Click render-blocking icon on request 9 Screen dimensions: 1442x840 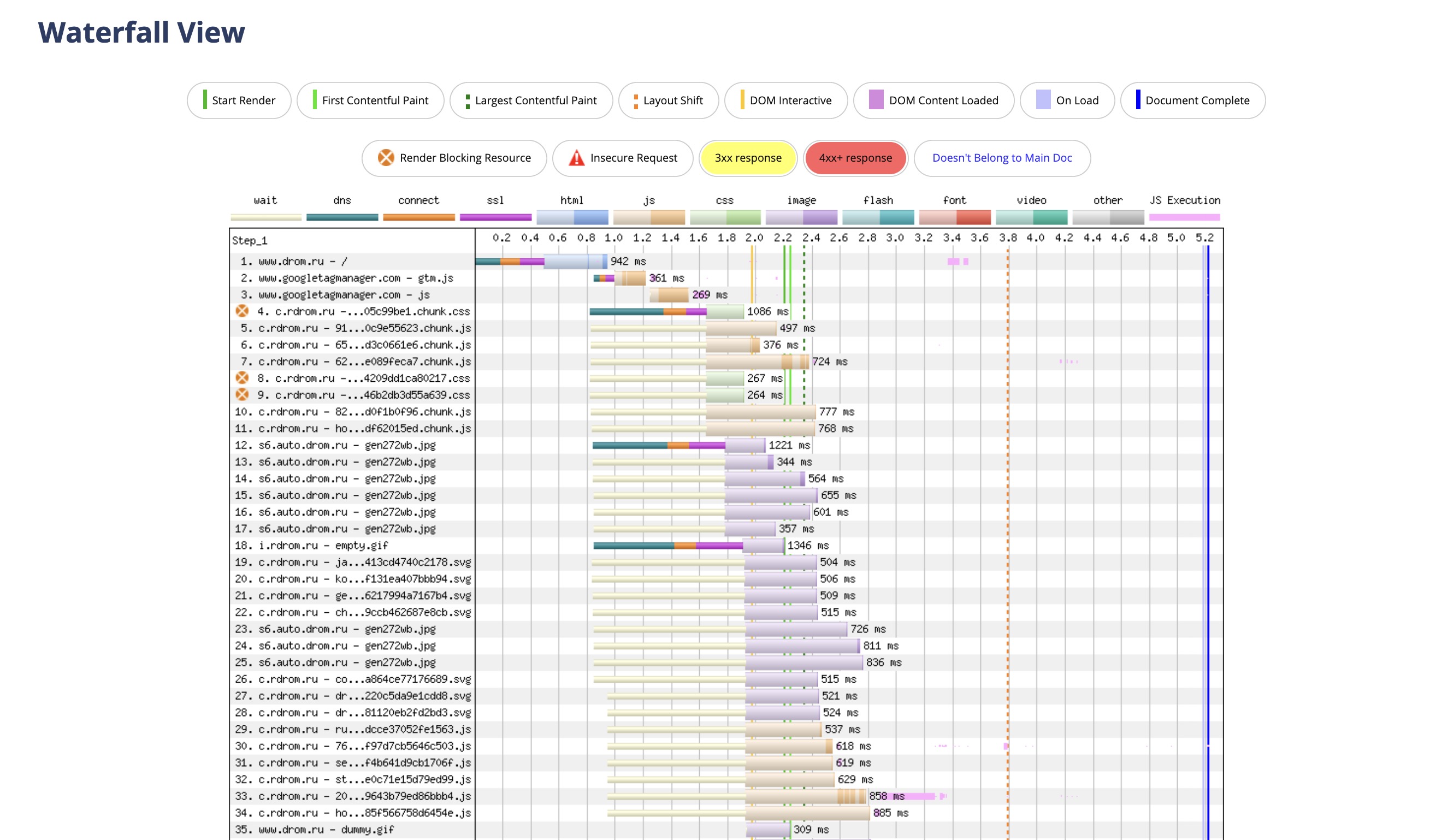pos(242,395)
